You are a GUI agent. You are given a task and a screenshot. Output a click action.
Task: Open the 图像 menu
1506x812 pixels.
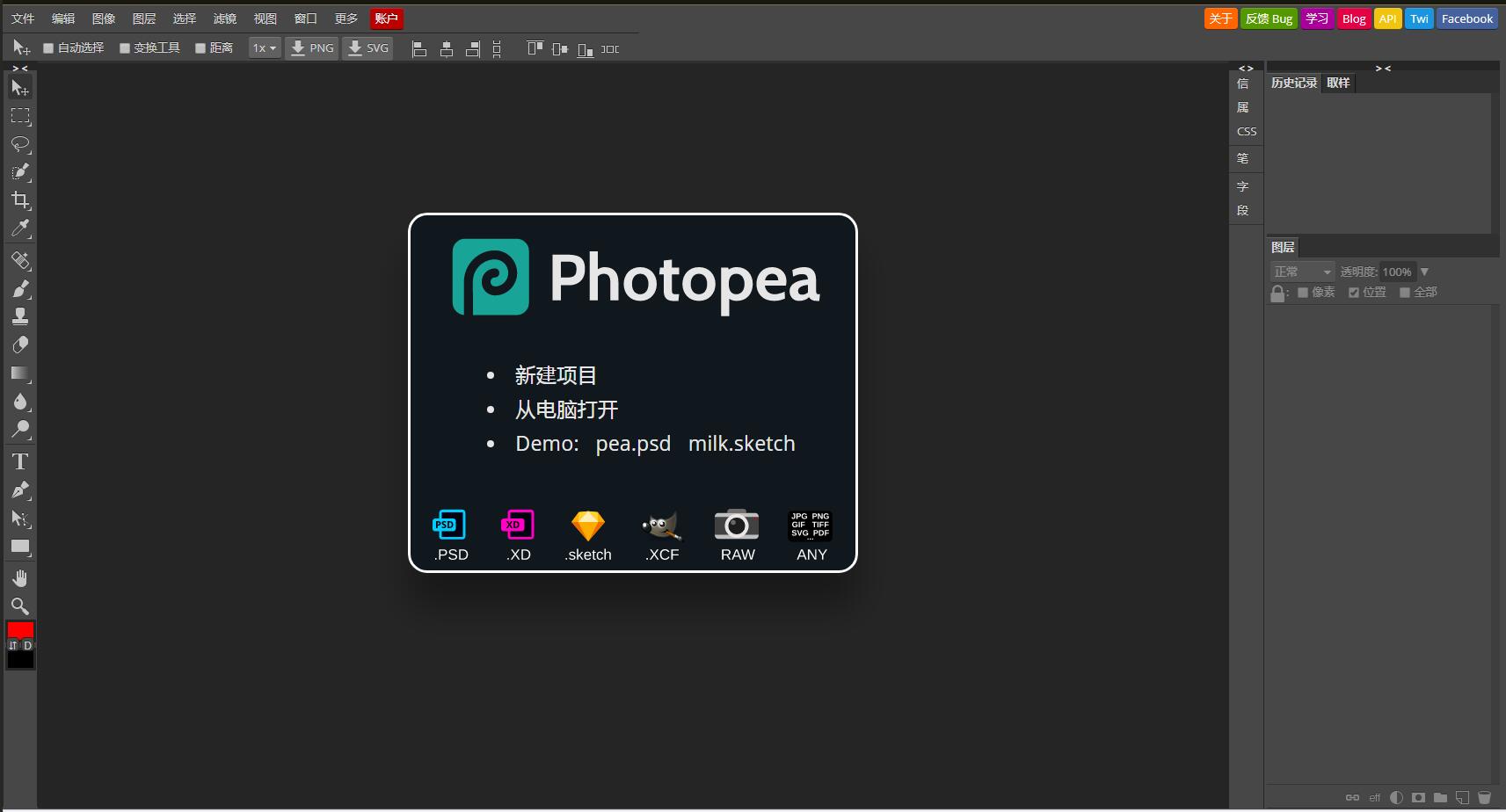point(104,18)
